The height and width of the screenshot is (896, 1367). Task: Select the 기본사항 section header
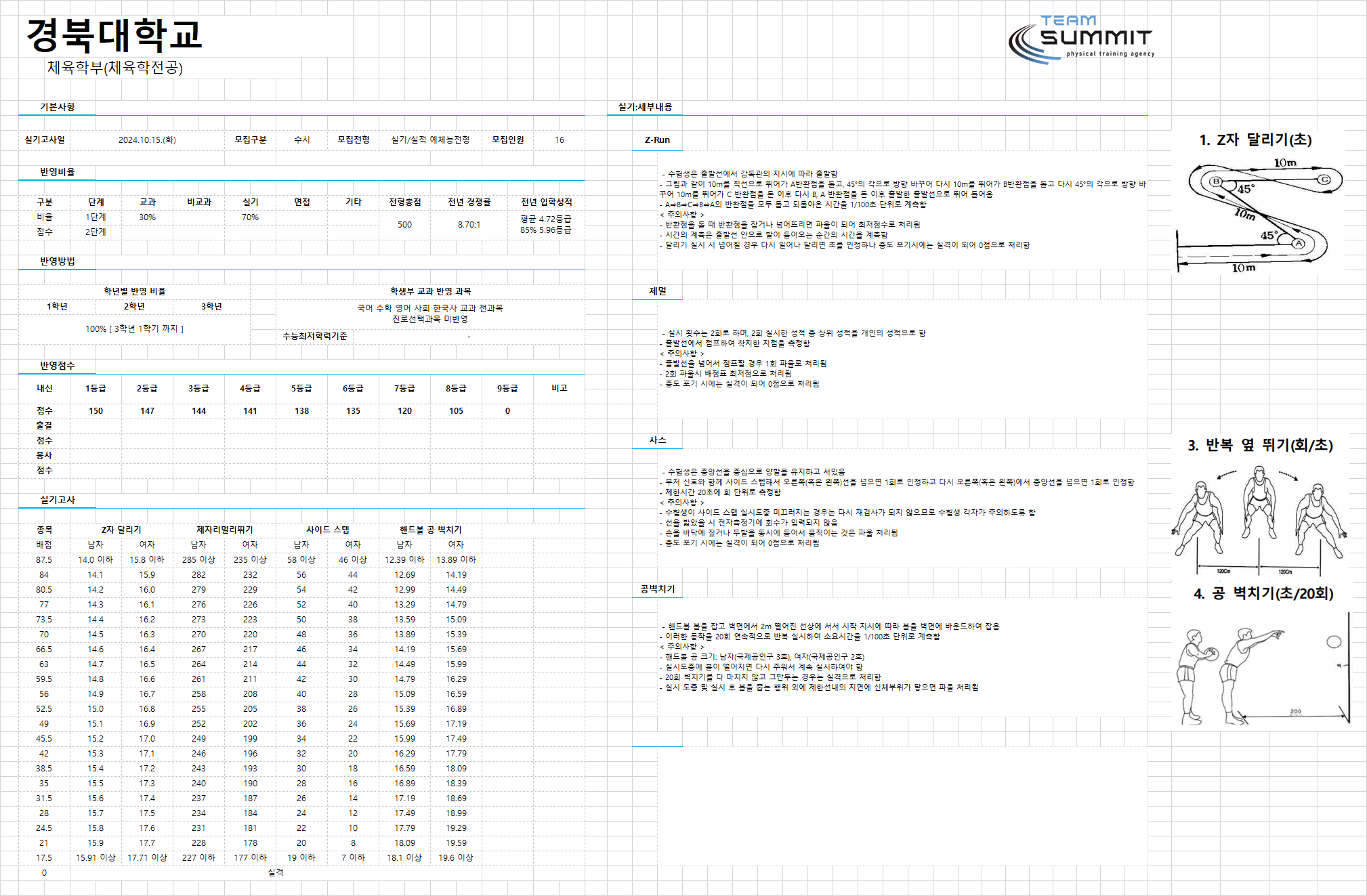pyautogui.click(x=58, y=107)
